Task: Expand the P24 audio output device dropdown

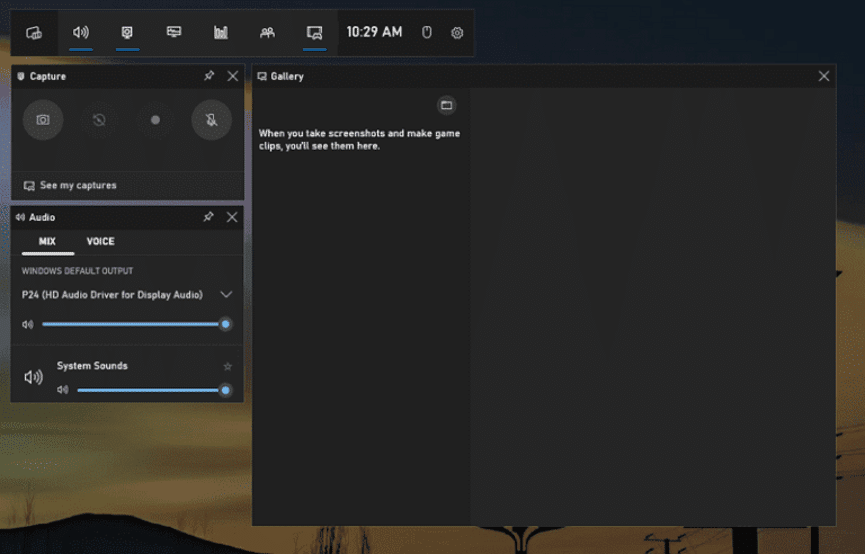Action: (226, 295)
